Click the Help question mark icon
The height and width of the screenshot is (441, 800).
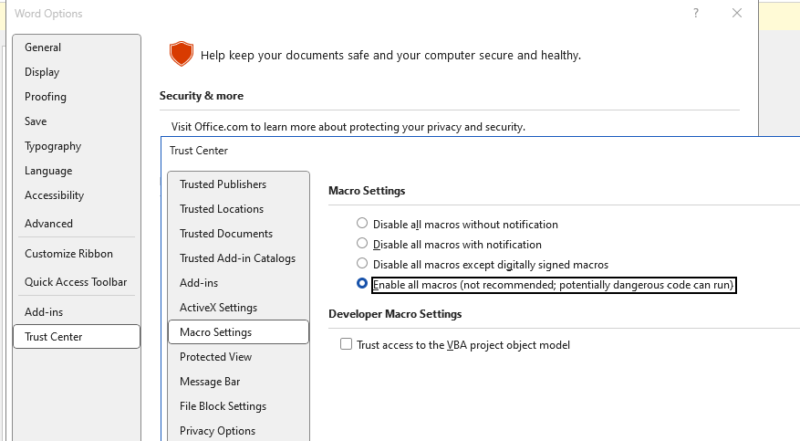point(696,13)
